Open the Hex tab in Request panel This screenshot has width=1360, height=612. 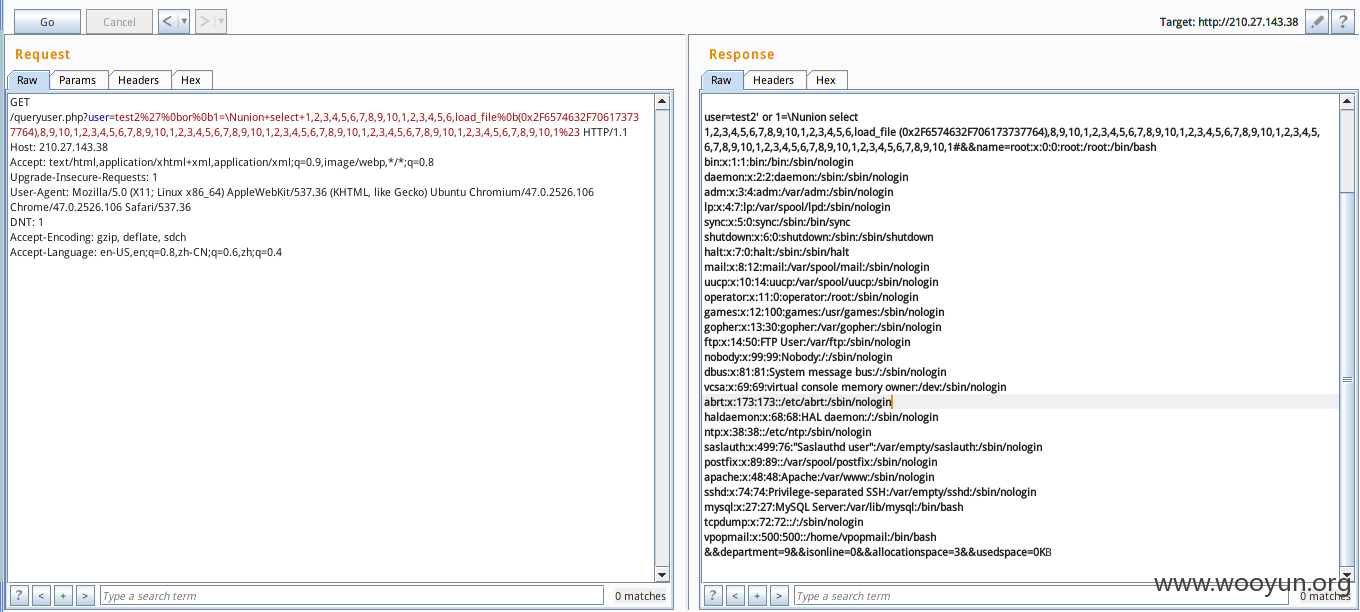point(191,80)
